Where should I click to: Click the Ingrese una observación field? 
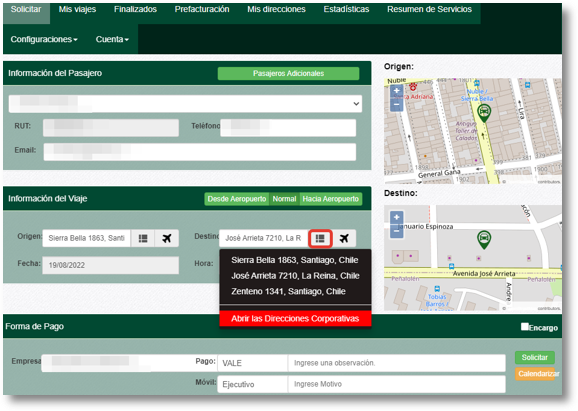tap(397, 363)
